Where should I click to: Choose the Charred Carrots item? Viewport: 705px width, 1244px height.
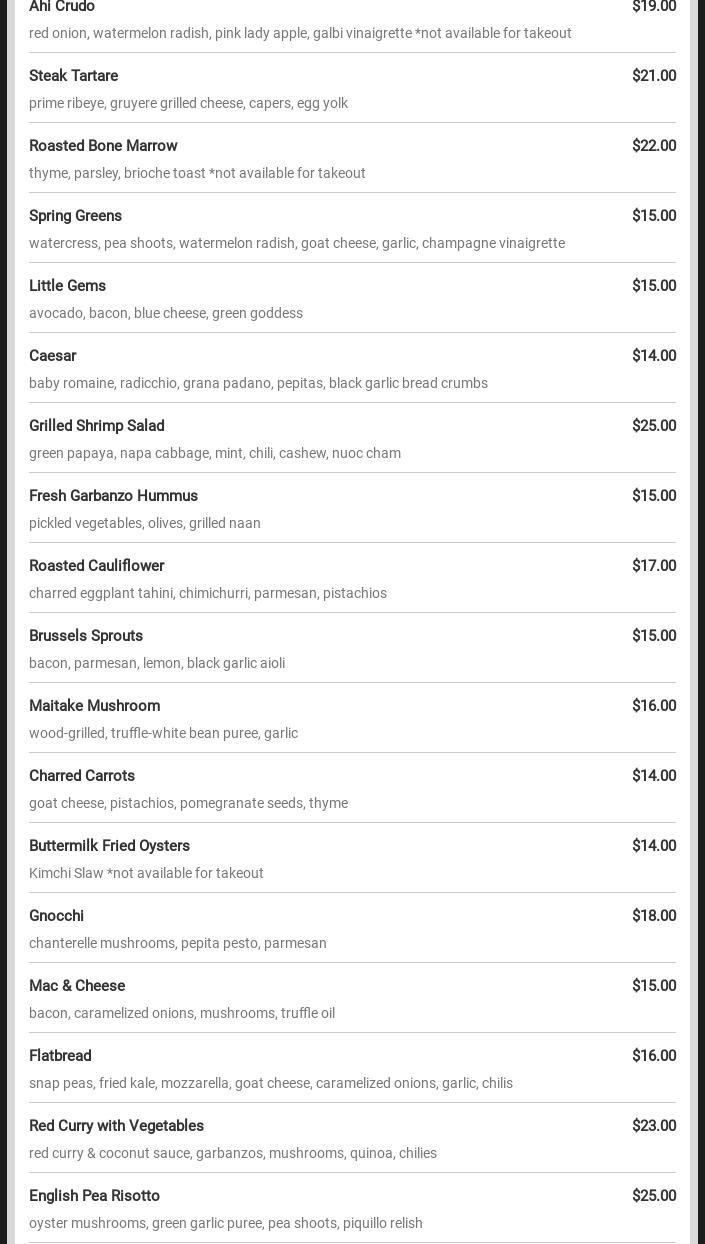(82, 776)
